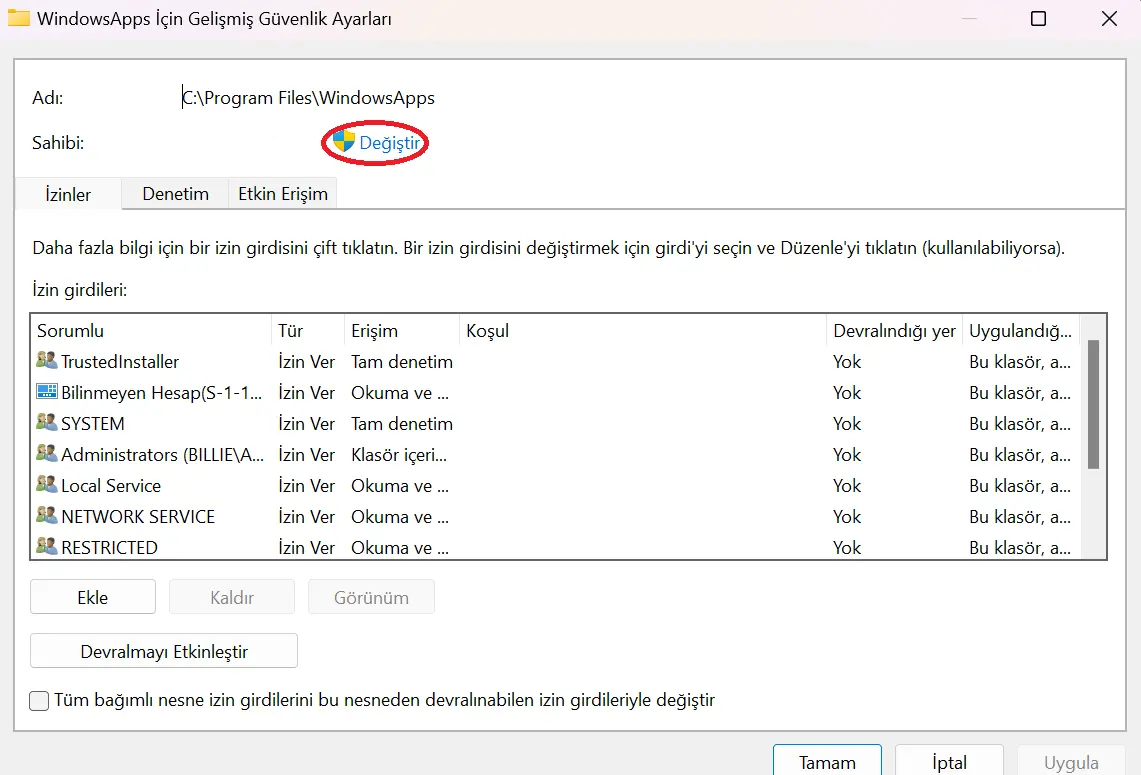Select the NETWORK SERVICE entry name
Screen dimensions: 1141x775
pos(138,517)
